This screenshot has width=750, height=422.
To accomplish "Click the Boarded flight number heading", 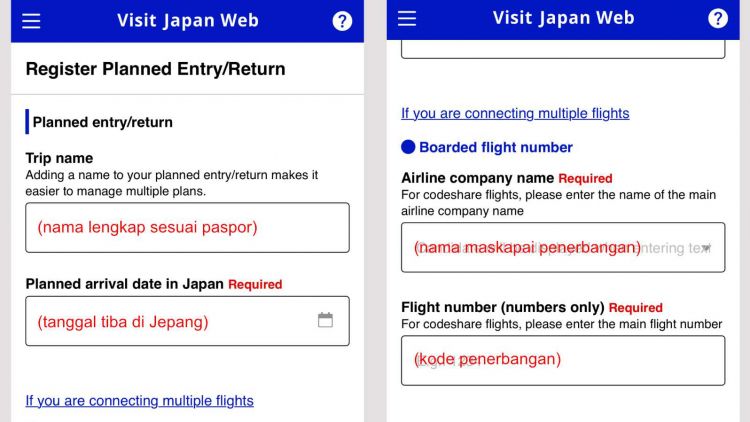I will [x=496, y=147].
